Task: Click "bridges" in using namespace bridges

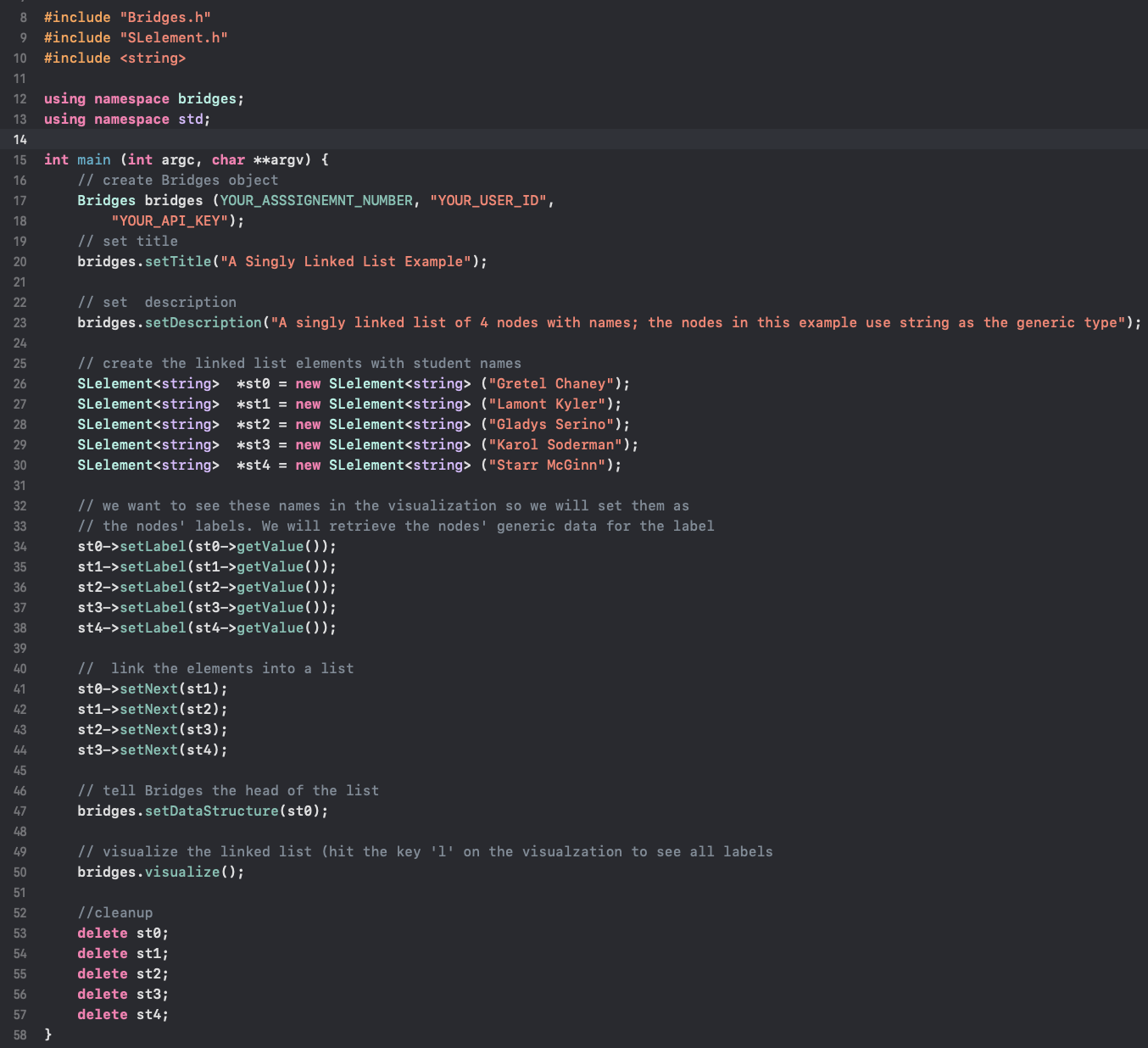Action: pos(207,99)
